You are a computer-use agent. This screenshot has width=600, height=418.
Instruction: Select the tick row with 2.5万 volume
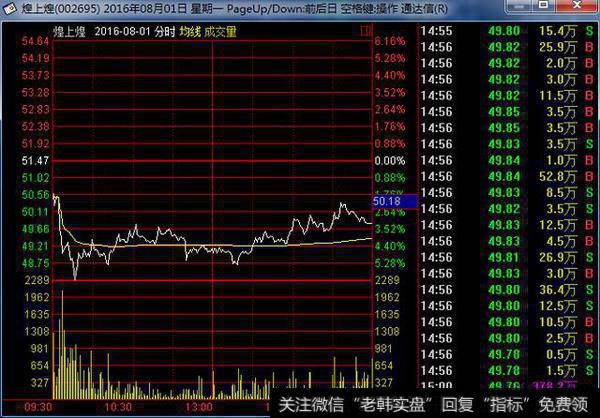pyautogui.click(x=508, y=338)
